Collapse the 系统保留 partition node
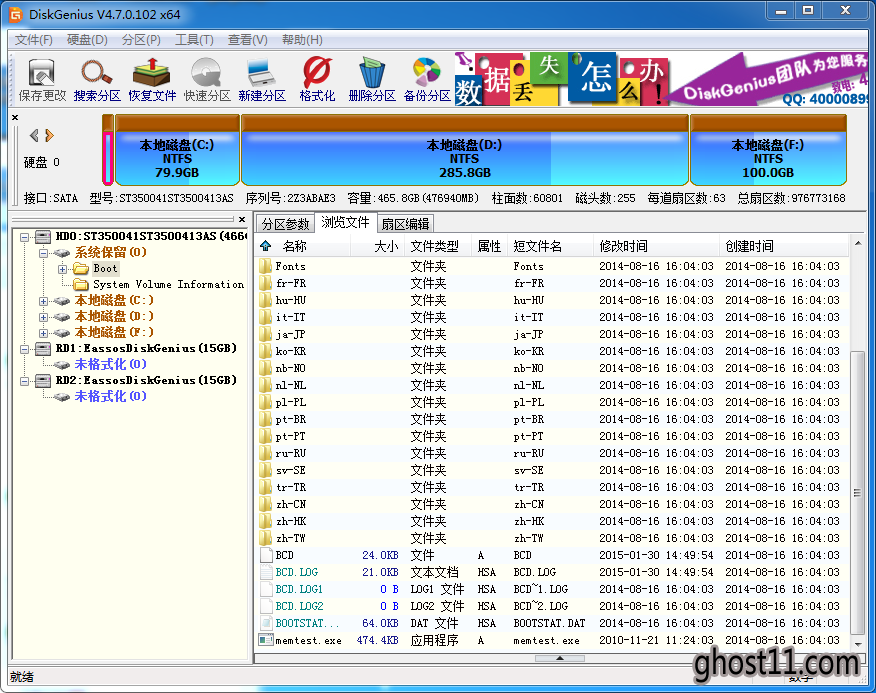Image resolution: width=876 pixels, height=693 pixels. click(x=44, y=253)
